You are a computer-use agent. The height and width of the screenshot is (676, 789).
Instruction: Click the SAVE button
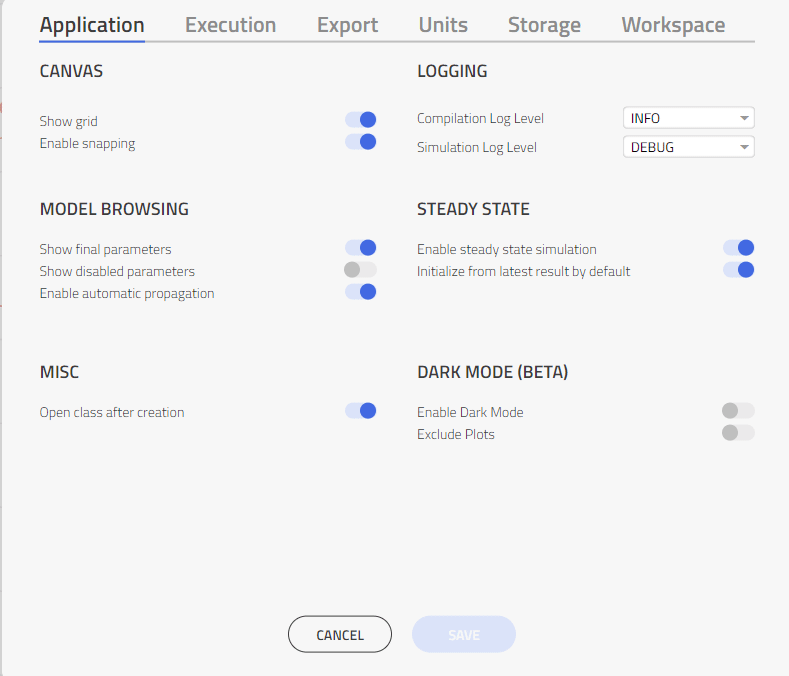pyautogui.click(x=464, y=635)
